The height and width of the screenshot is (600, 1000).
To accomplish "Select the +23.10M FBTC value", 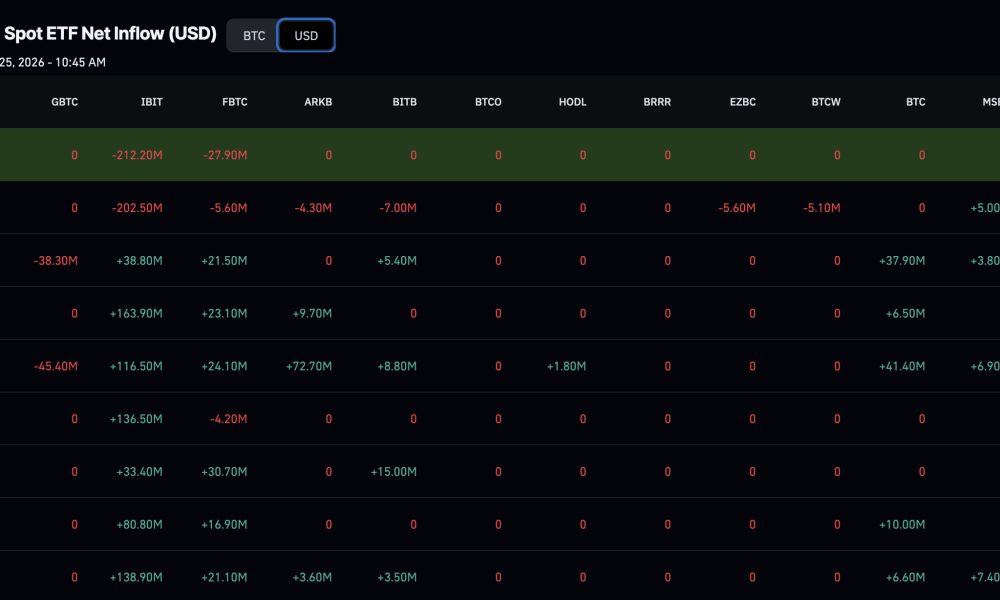I will point(224,314).
